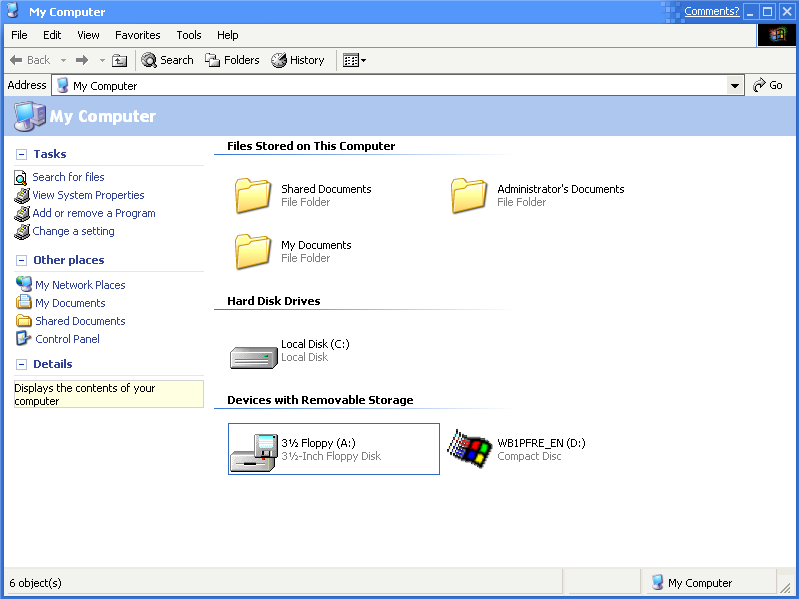Open the Search toolbar button
The width and height of the screenshot is (799, 599).
coord(167,60)
